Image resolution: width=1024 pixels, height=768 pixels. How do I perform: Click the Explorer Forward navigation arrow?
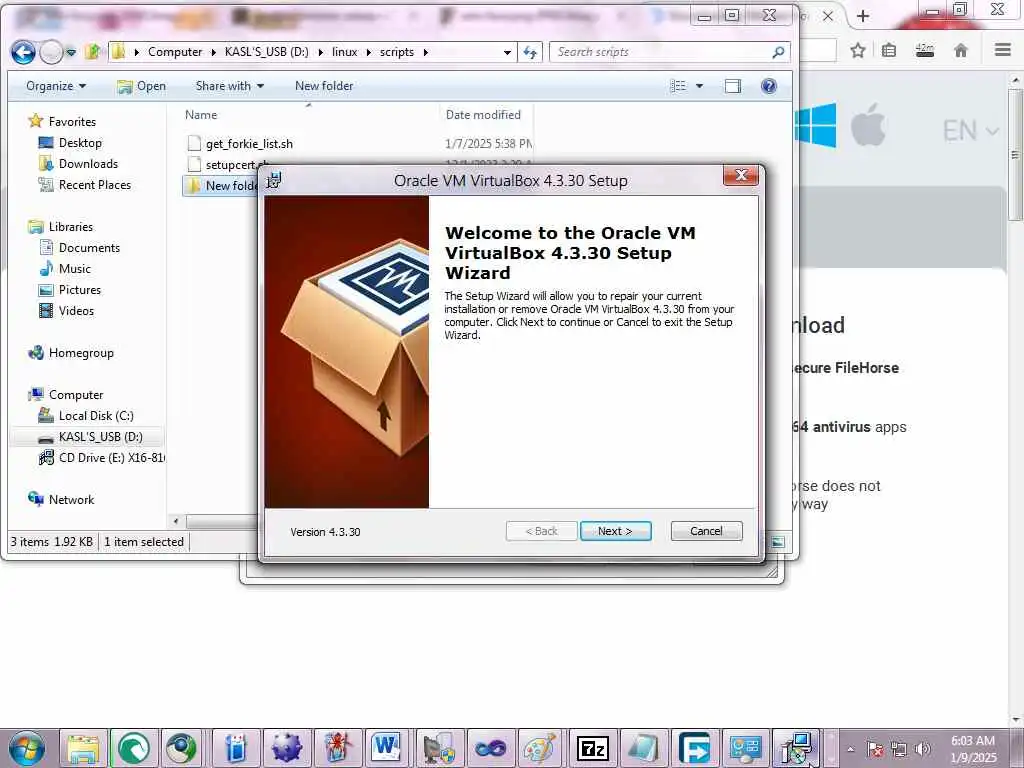click(x=51, y=52)
